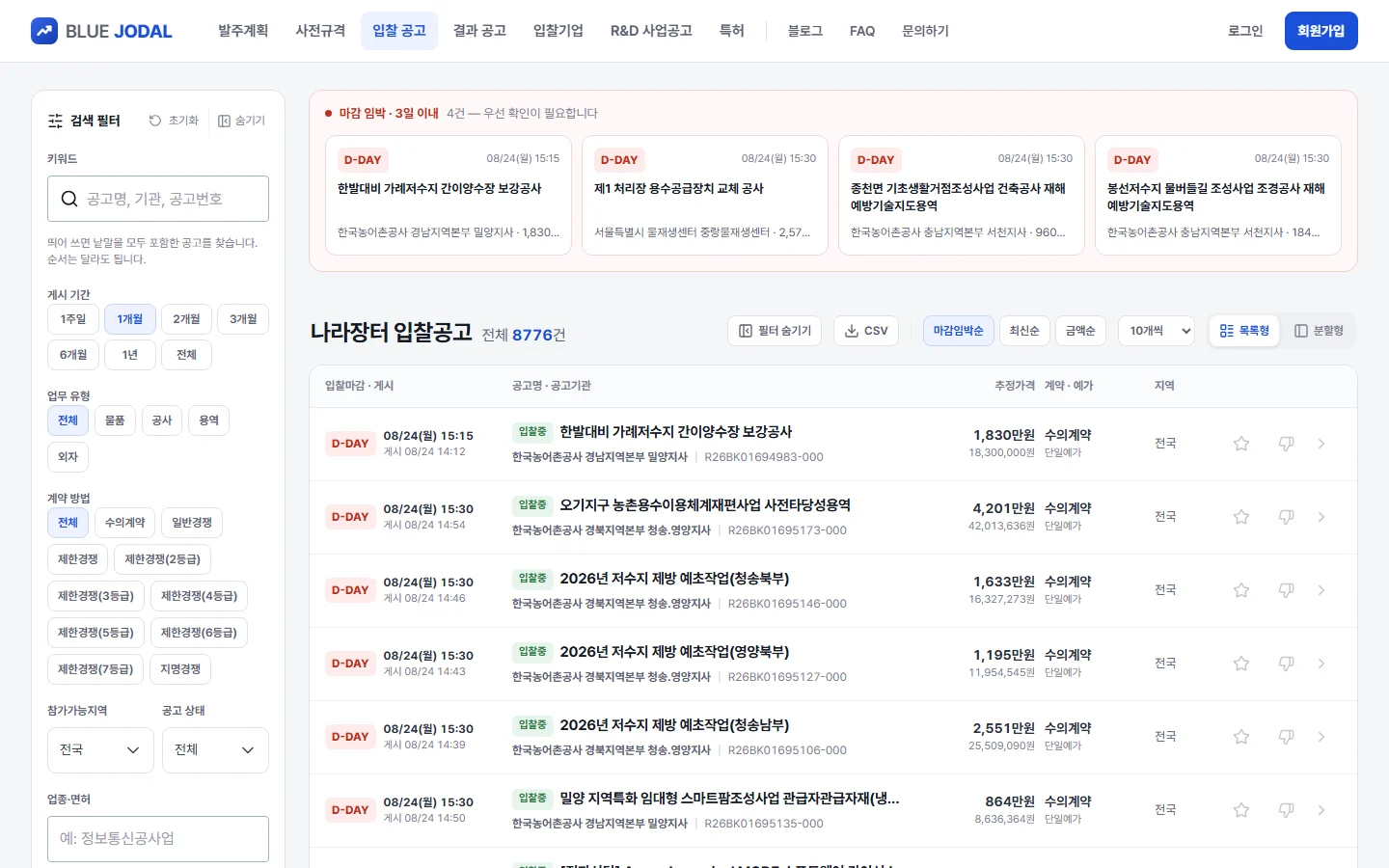Image resolution: width=1389 pixels, height=868 pixels.
Task: Click 업종·면허 input field
Action: (158, 839)
